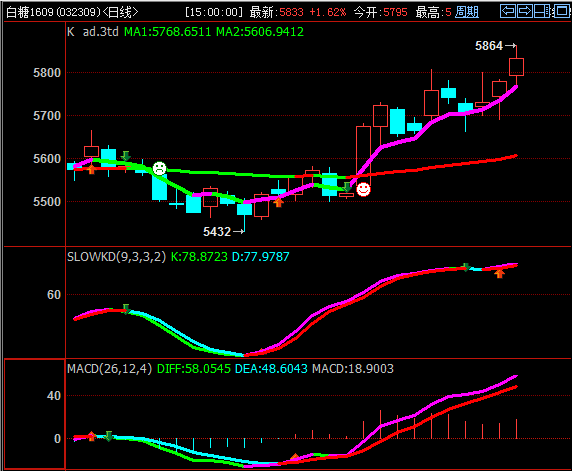Click the green down arrow on SLOWKD top right
572x471 pixels.
[x=465, y=267]
